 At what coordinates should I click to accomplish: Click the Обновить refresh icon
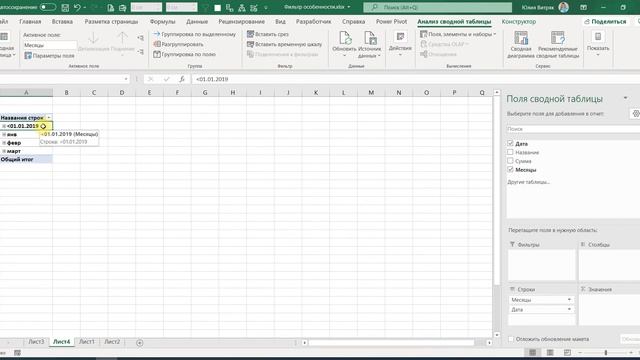tap(344, 38)
